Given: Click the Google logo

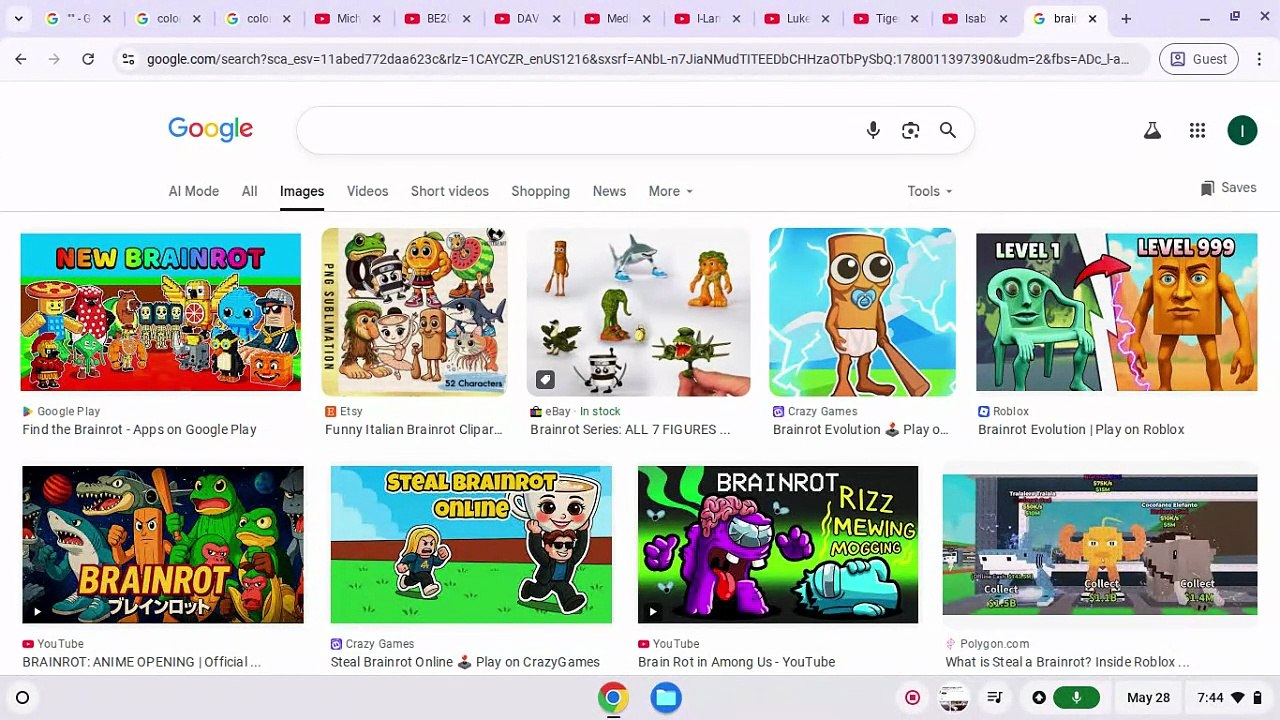Looking at the screenshot, I should [x=210, y=129].
